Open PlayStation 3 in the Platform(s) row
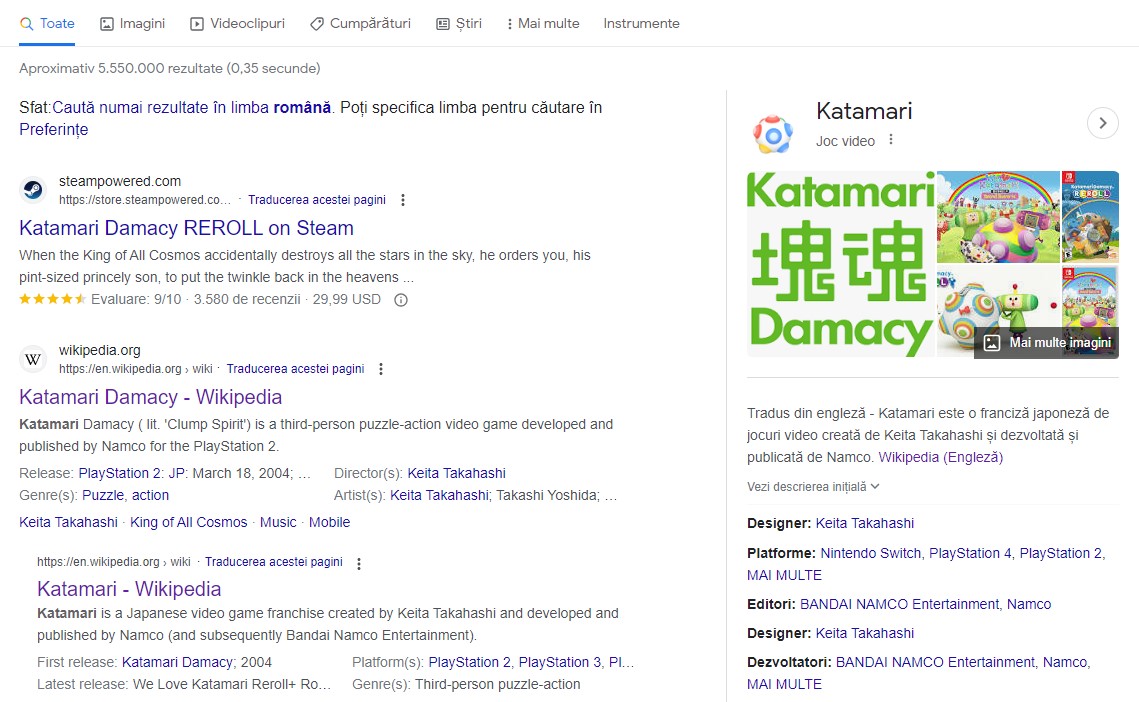This screenshot has width=1139, height=702. [x=559, y=662]
